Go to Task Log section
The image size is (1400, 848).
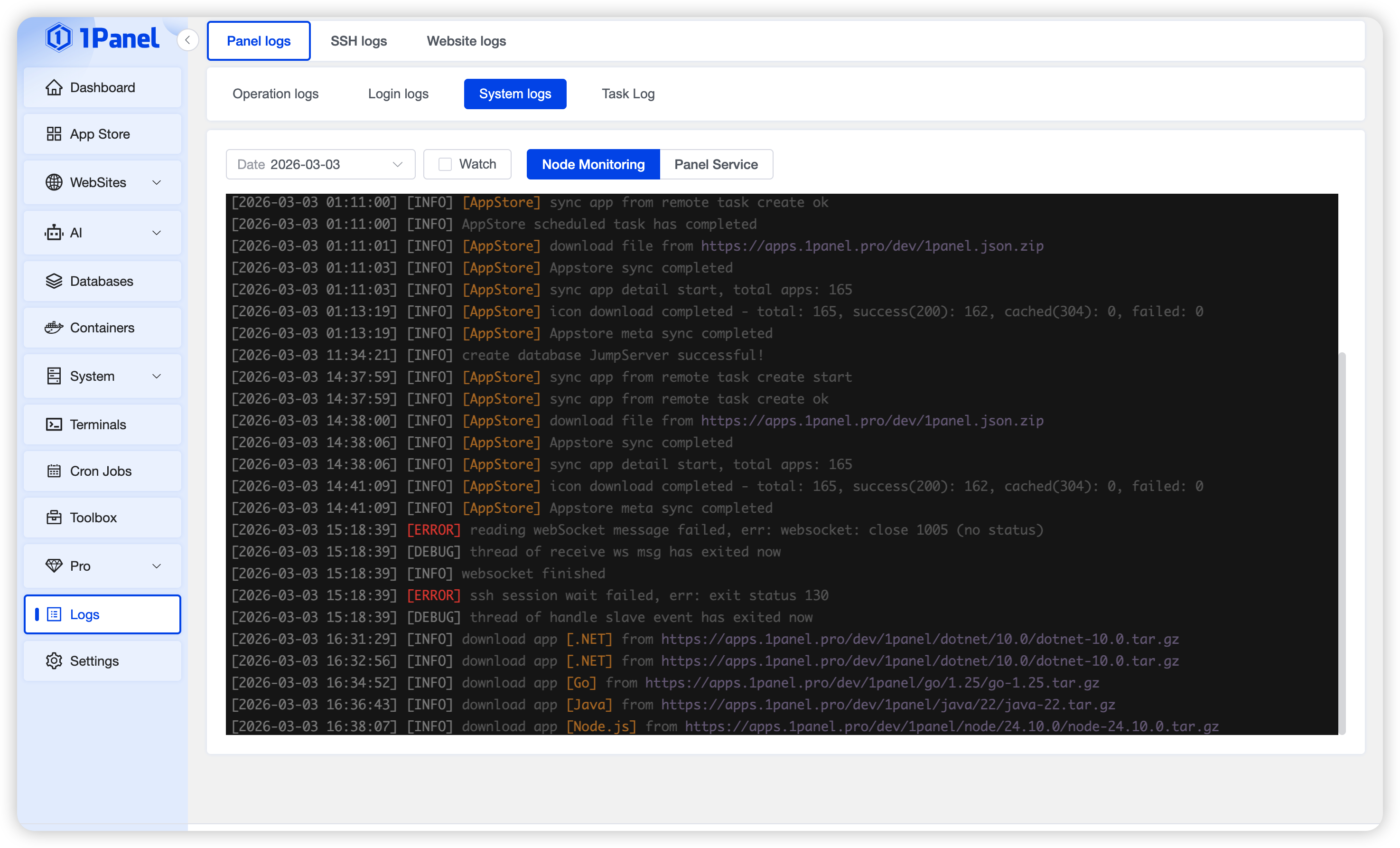pos(628,94)
